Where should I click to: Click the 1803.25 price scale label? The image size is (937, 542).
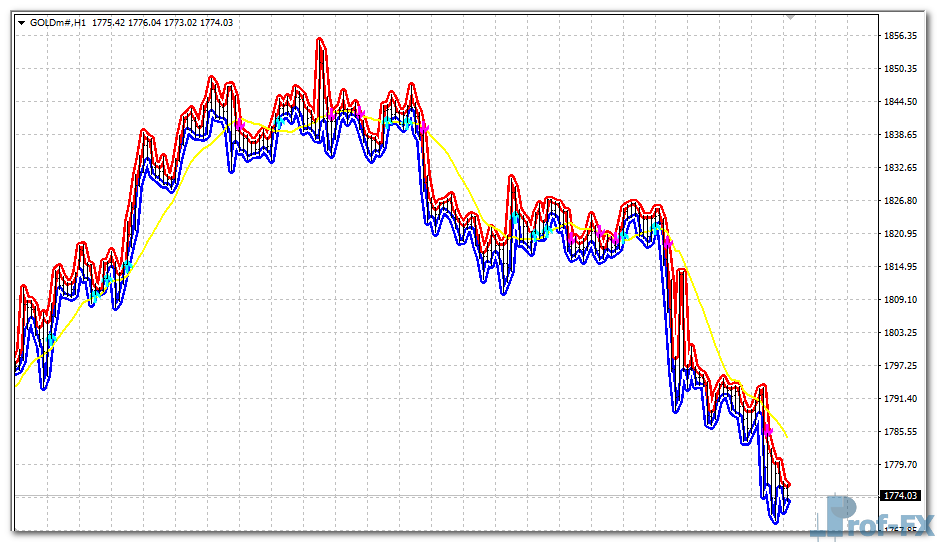901,332
